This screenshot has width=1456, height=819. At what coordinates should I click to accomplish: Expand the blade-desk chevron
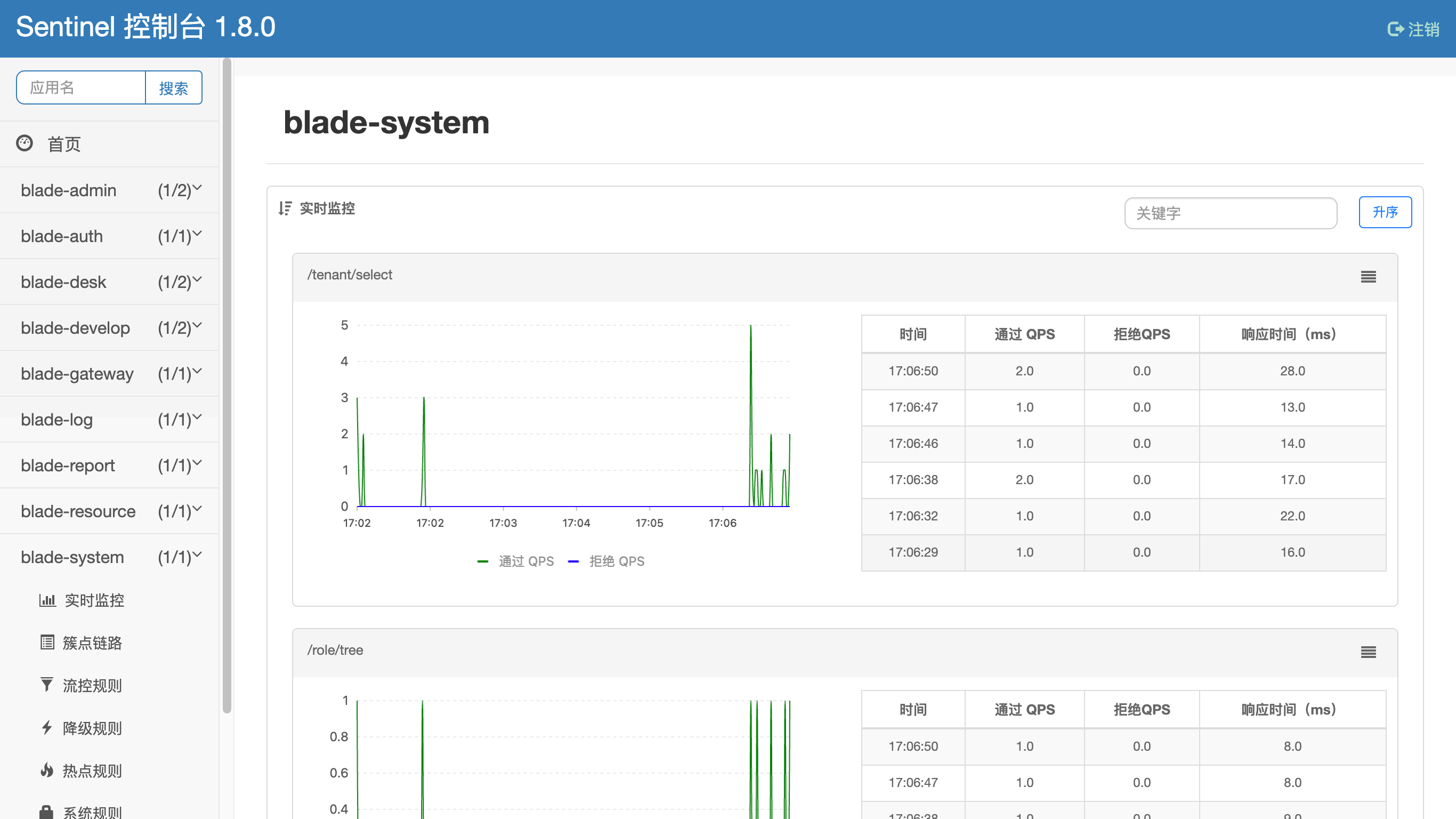[197, 279]
